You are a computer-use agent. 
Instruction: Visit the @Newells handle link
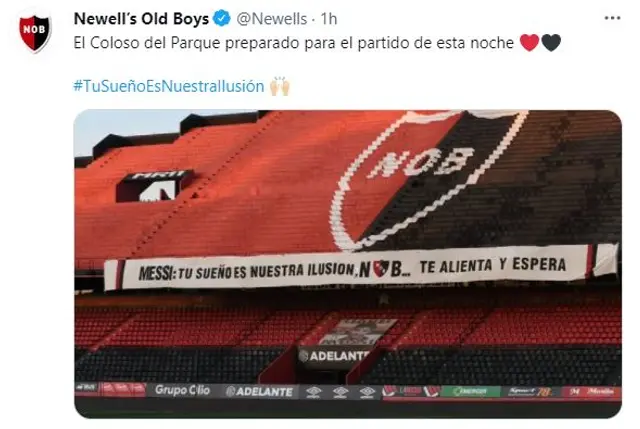click(272, 19)
